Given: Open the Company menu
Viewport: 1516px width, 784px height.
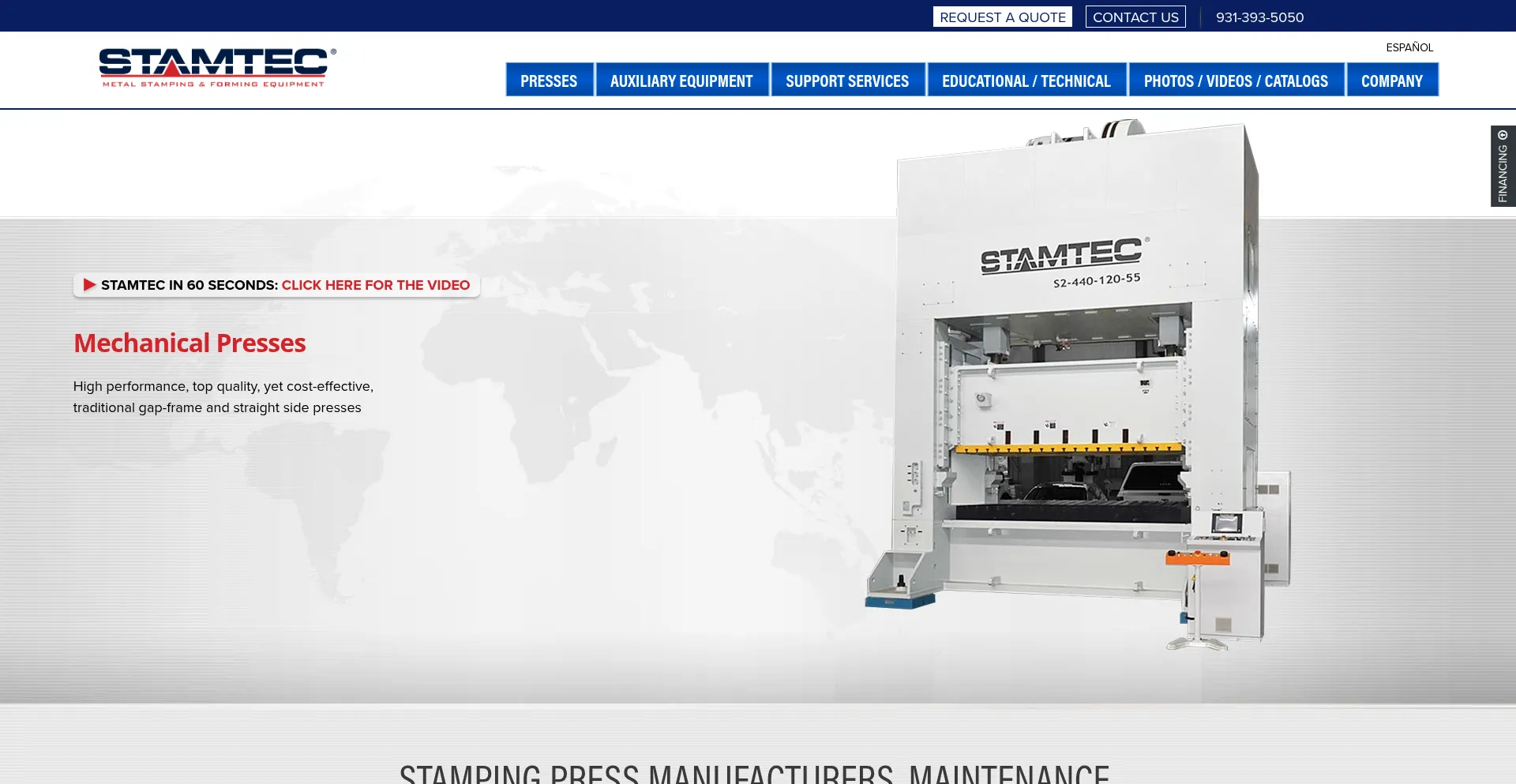Looking at the screenshot, I should click(1392, 80).
